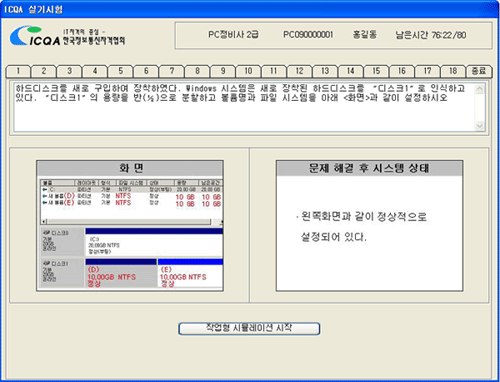Screen dimensions: 500x382
Task: Go to question tab 8
Action: (x=197, y=71)
